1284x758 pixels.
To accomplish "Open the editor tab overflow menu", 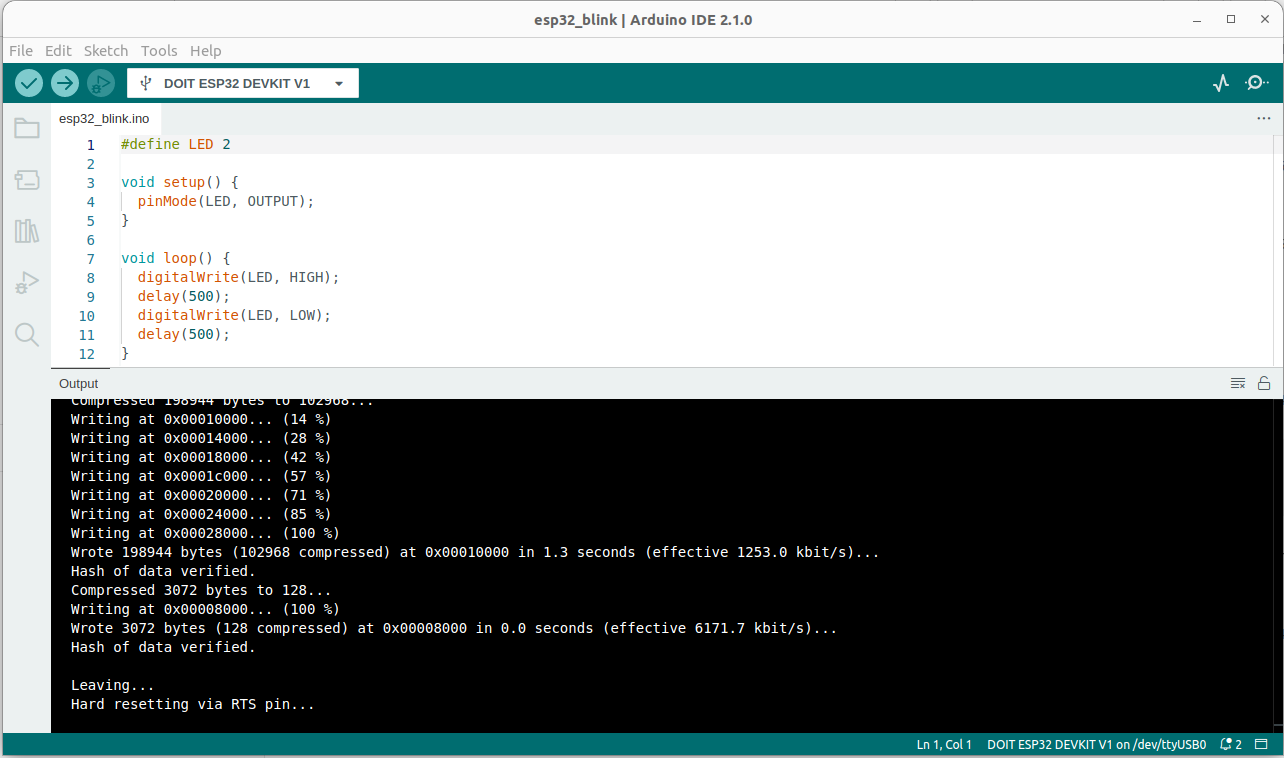I will coord(1263,118).
